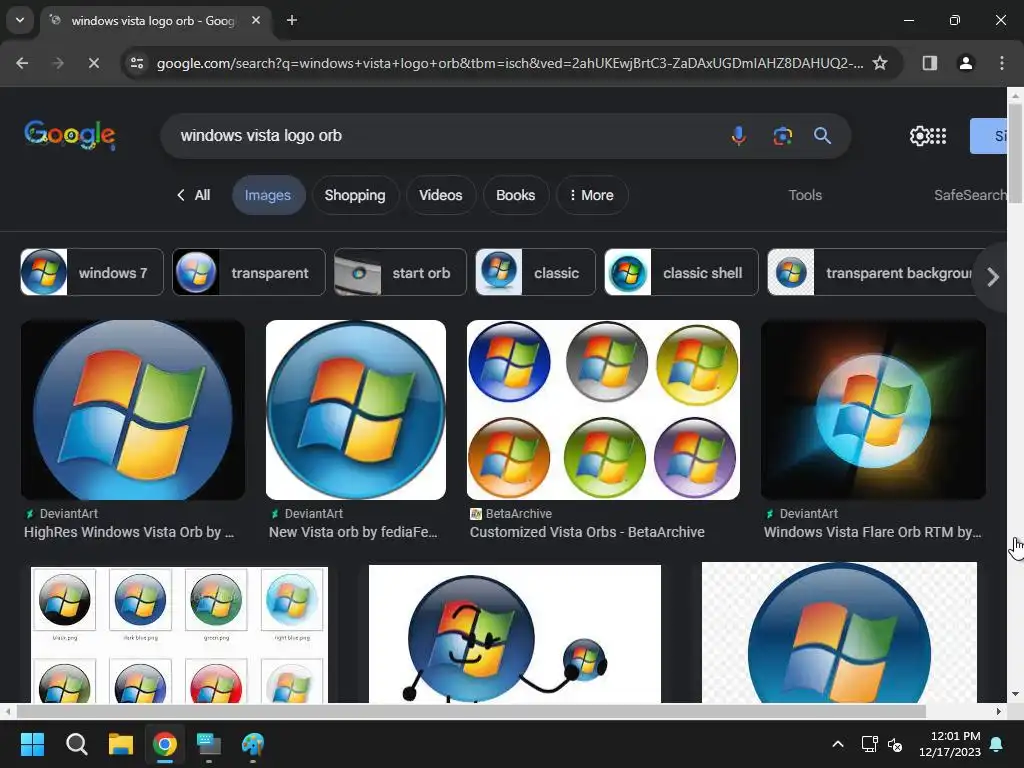Screen dimensions: 1024x768
Task: Expand the More filter menu
Action: (x=592, y=195)
